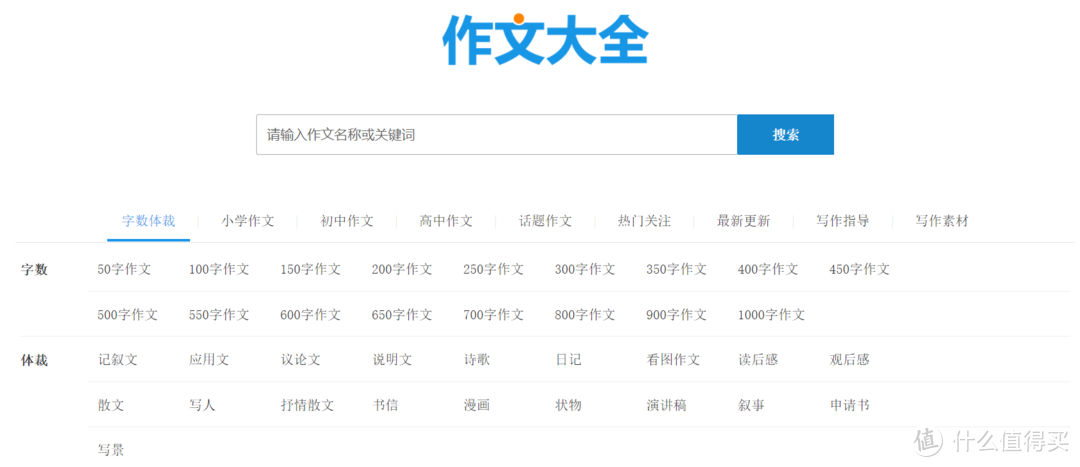Focus the essay name search field
The image size is (1080, 467).
497,134
